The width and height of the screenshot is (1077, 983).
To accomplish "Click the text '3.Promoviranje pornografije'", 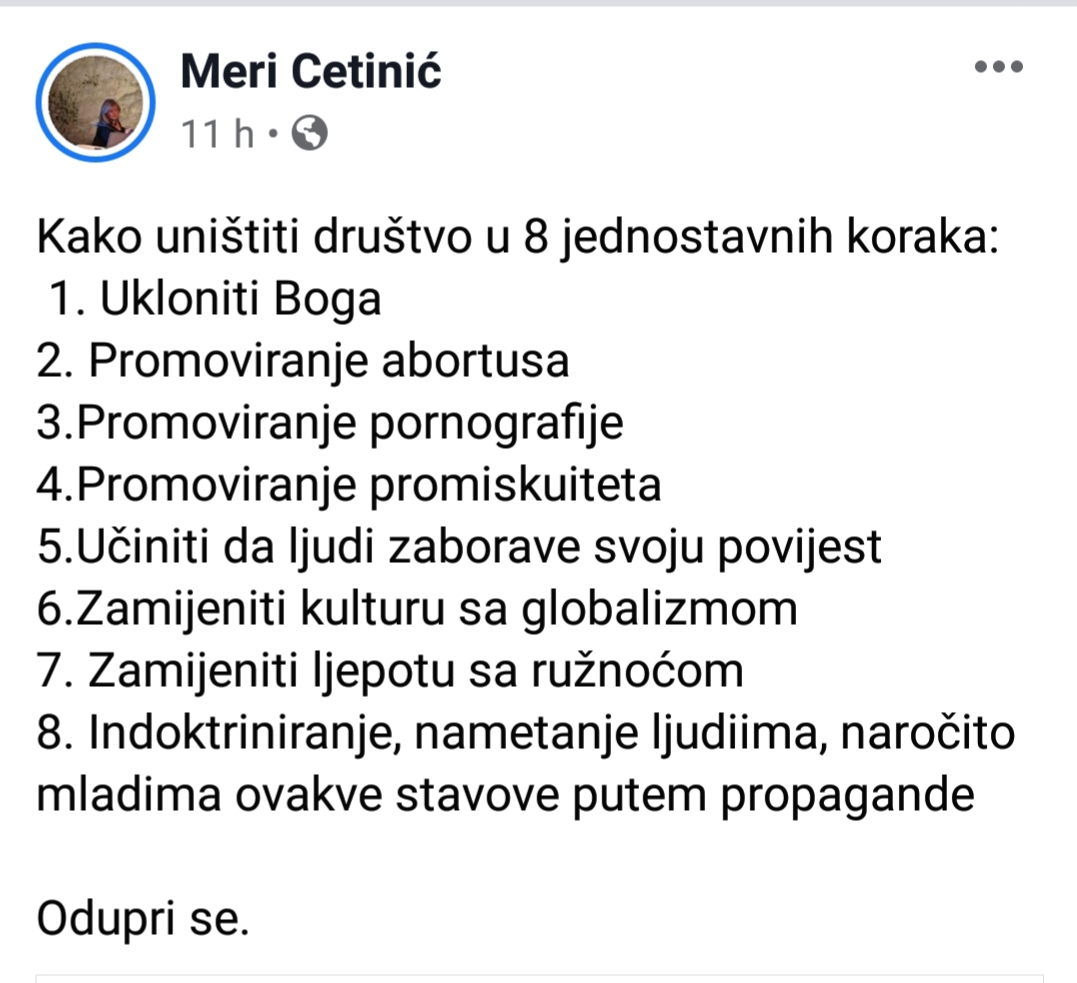I will (330, 423).
